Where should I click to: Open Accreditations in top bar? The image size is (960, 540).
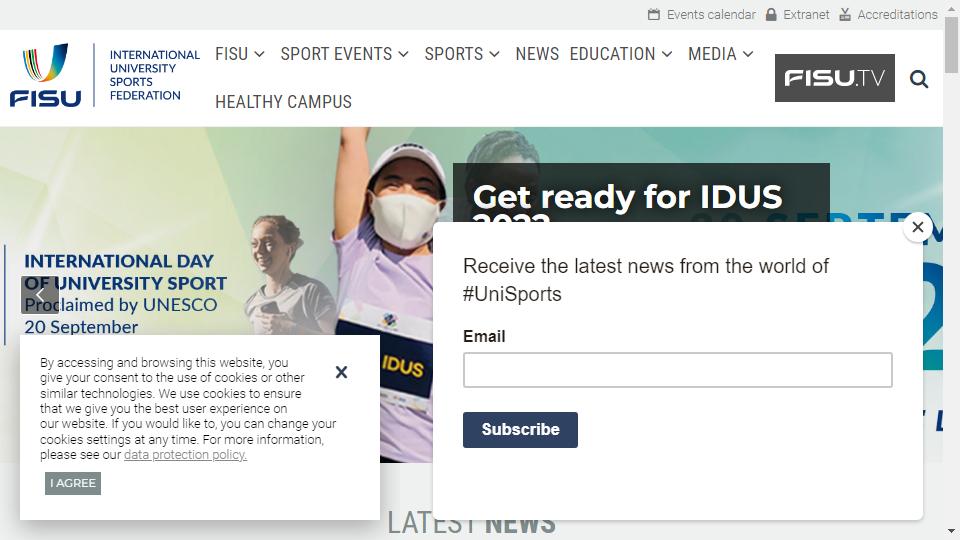(888, 15)
